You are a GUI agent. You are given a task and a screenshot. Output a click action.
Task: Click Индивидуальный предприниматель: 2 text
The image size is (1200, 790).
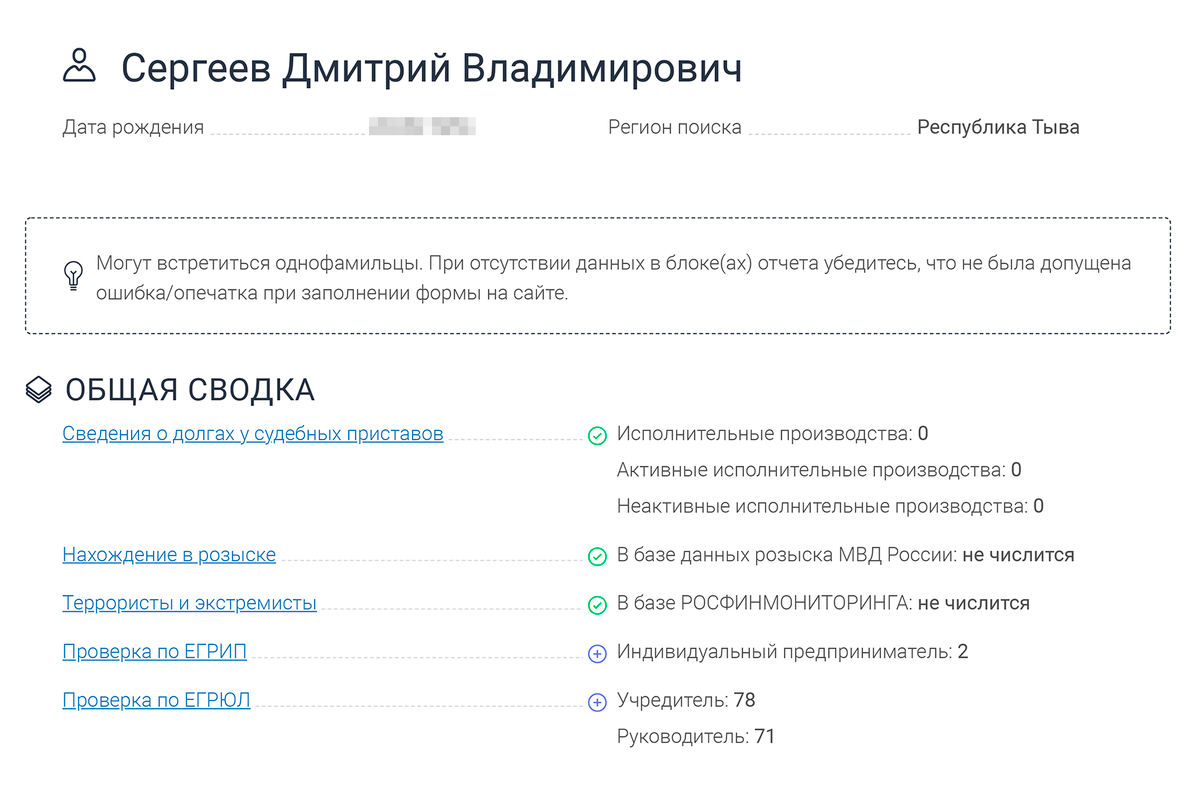pyautogui.click(x=793, y=652)
